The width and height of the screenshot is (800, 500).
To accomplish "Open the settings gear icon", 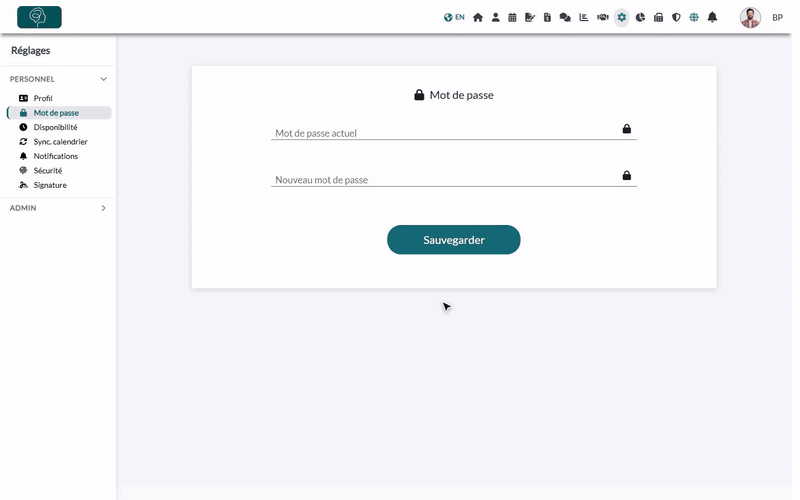I will pyautogui.click(x=621, y=17).
